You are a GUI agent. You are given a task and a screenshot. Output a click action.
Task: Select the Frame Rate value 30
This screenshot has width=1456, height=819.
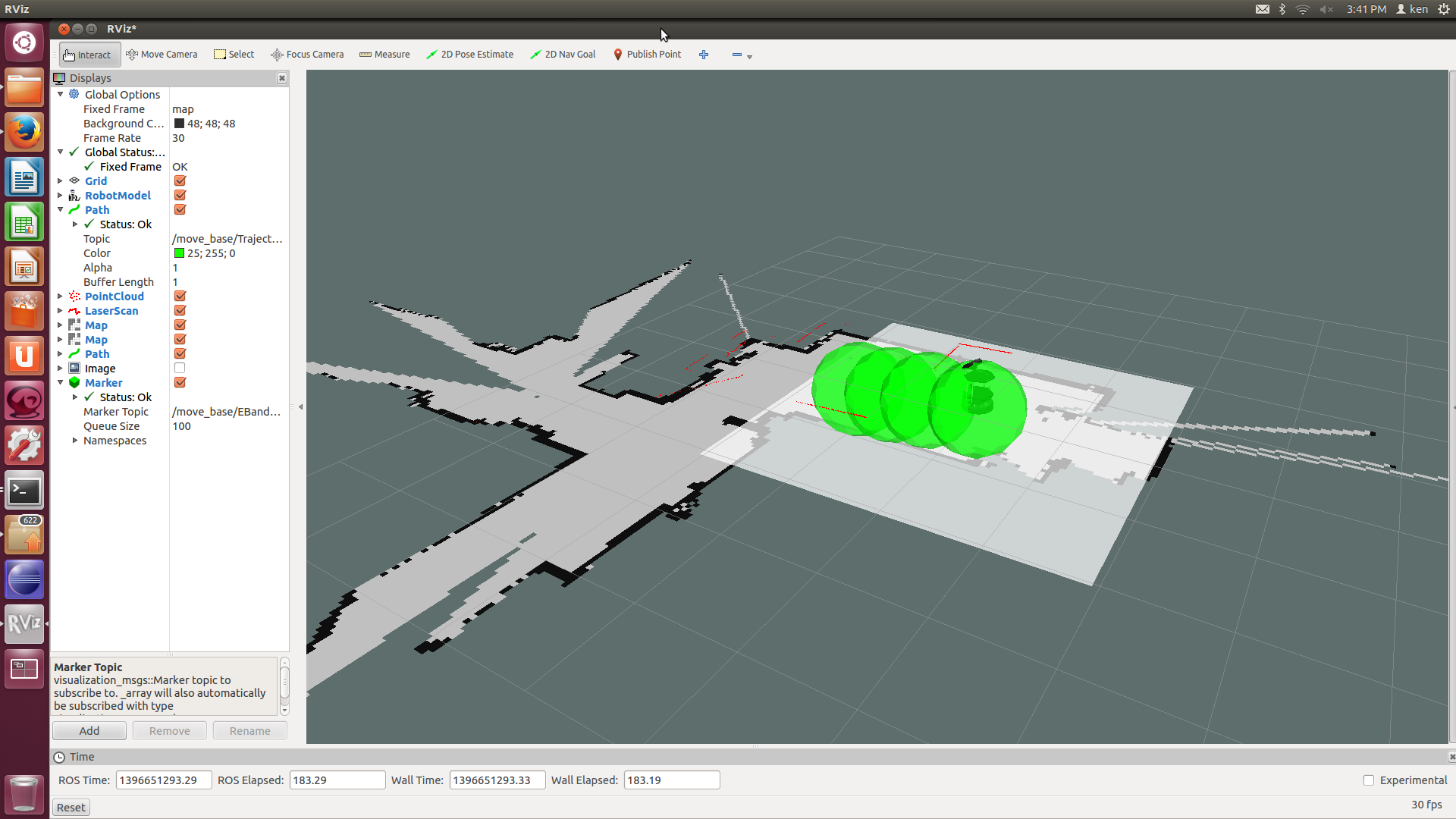178,138
